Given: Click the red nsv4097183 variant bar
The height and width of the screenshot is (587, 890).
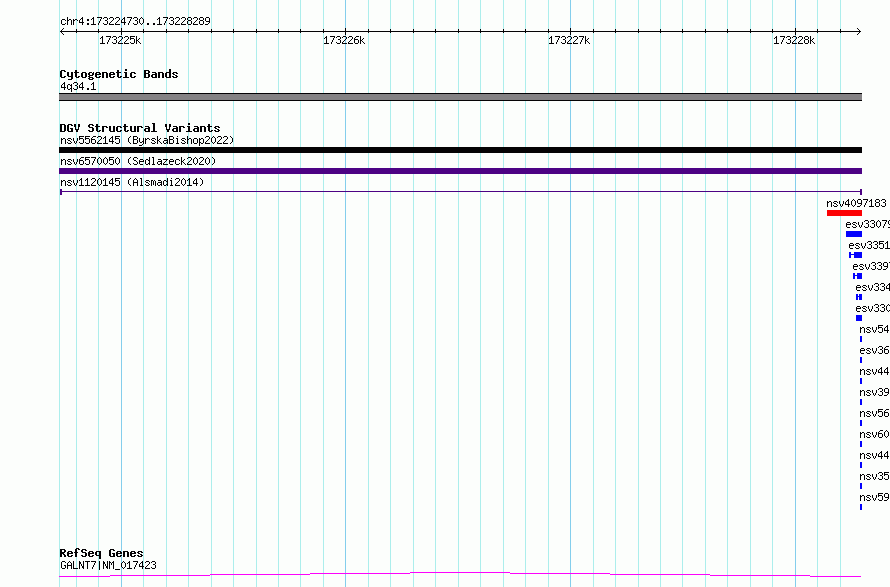Looking at the screenshot, I should pos(844,213).
